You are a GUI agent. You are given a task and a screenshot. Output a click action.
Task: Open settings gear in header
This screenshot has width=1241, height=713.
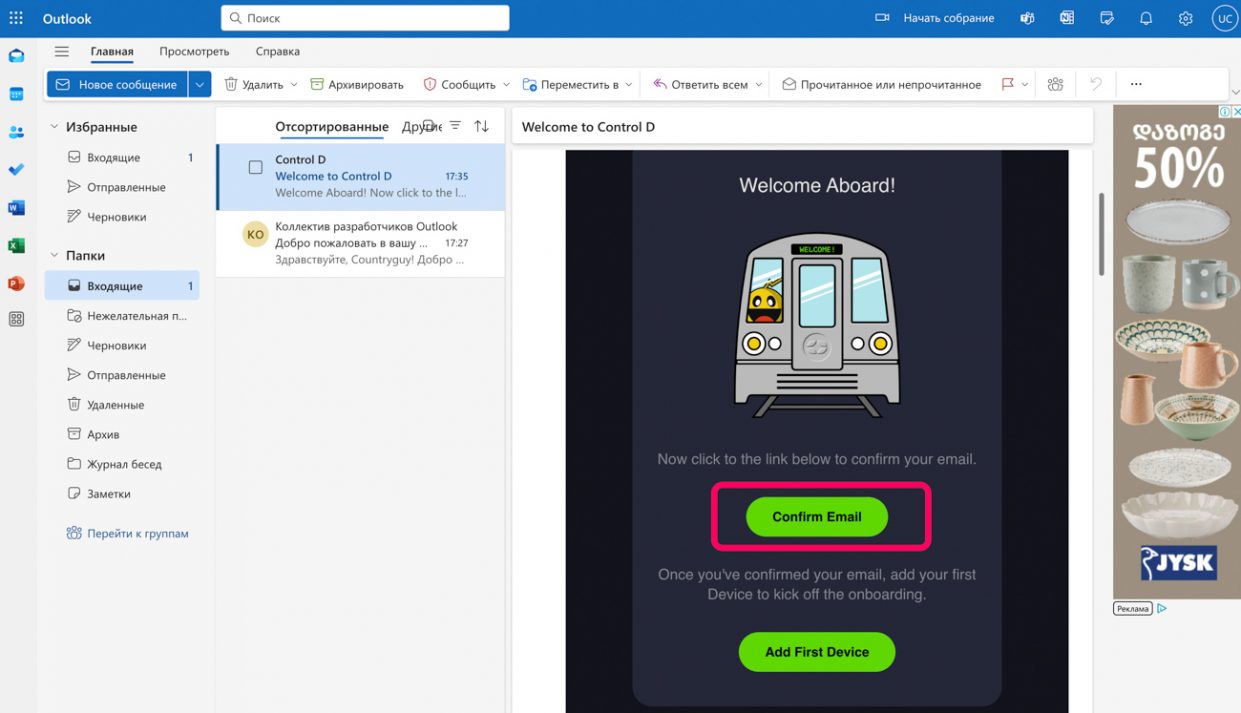[x=1186, y=18]
